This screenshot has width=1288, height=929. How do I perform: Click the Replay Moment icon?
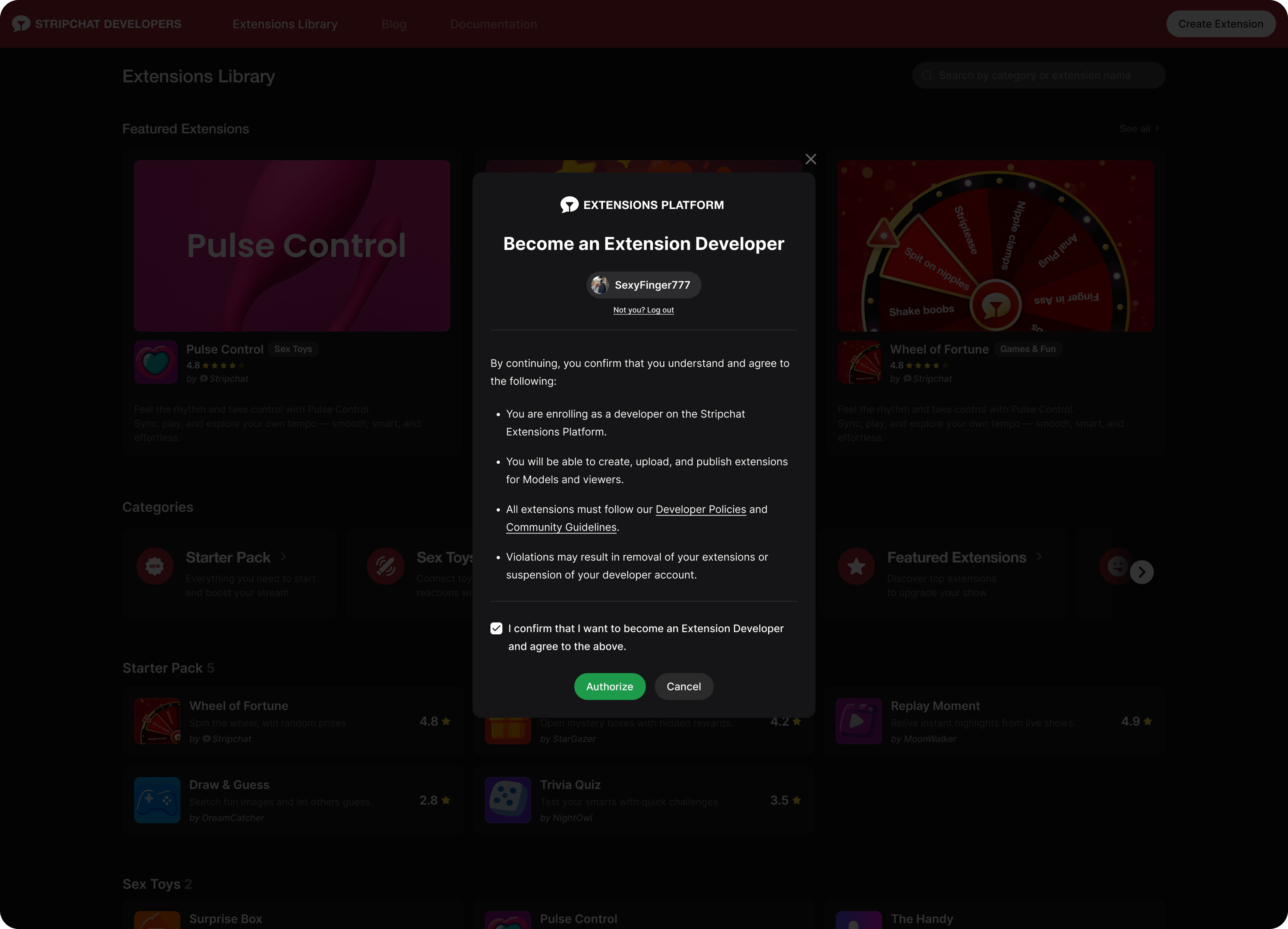point(859,721)
